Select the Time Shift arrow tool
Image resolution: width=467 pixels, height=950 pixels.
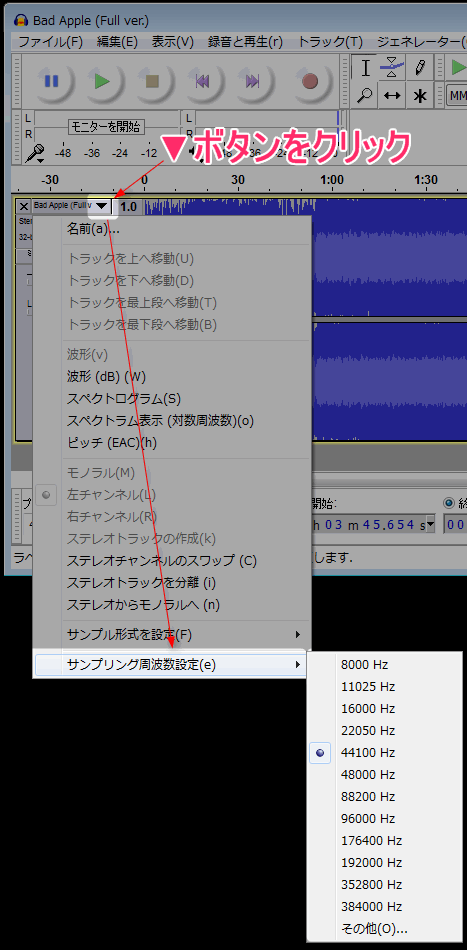pos(392,95)
